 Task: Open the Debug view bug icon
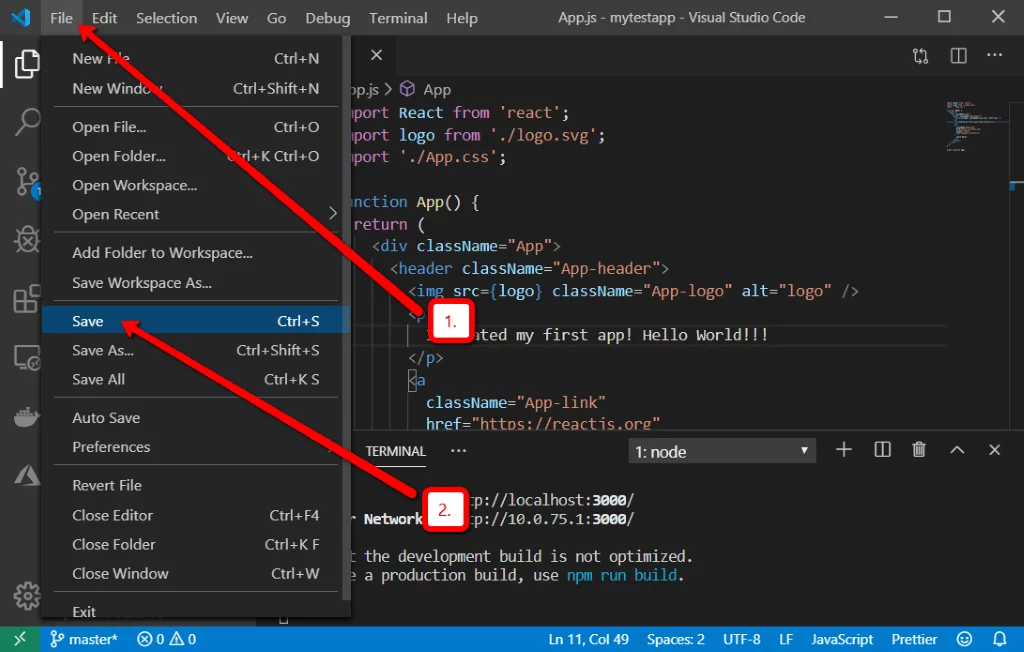click(x=27, y=239)
